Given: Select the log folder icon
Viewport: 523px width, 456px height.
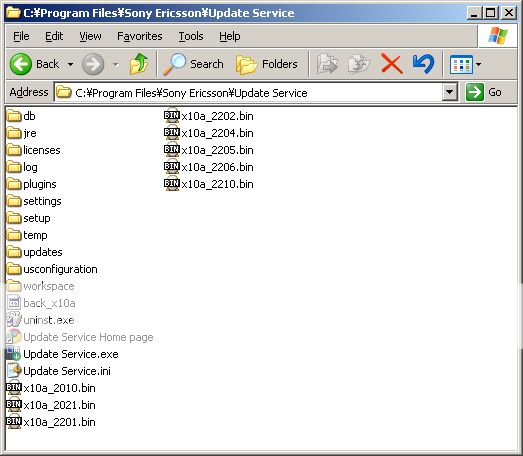Looking at the screenshot, I should click(14, 166).
